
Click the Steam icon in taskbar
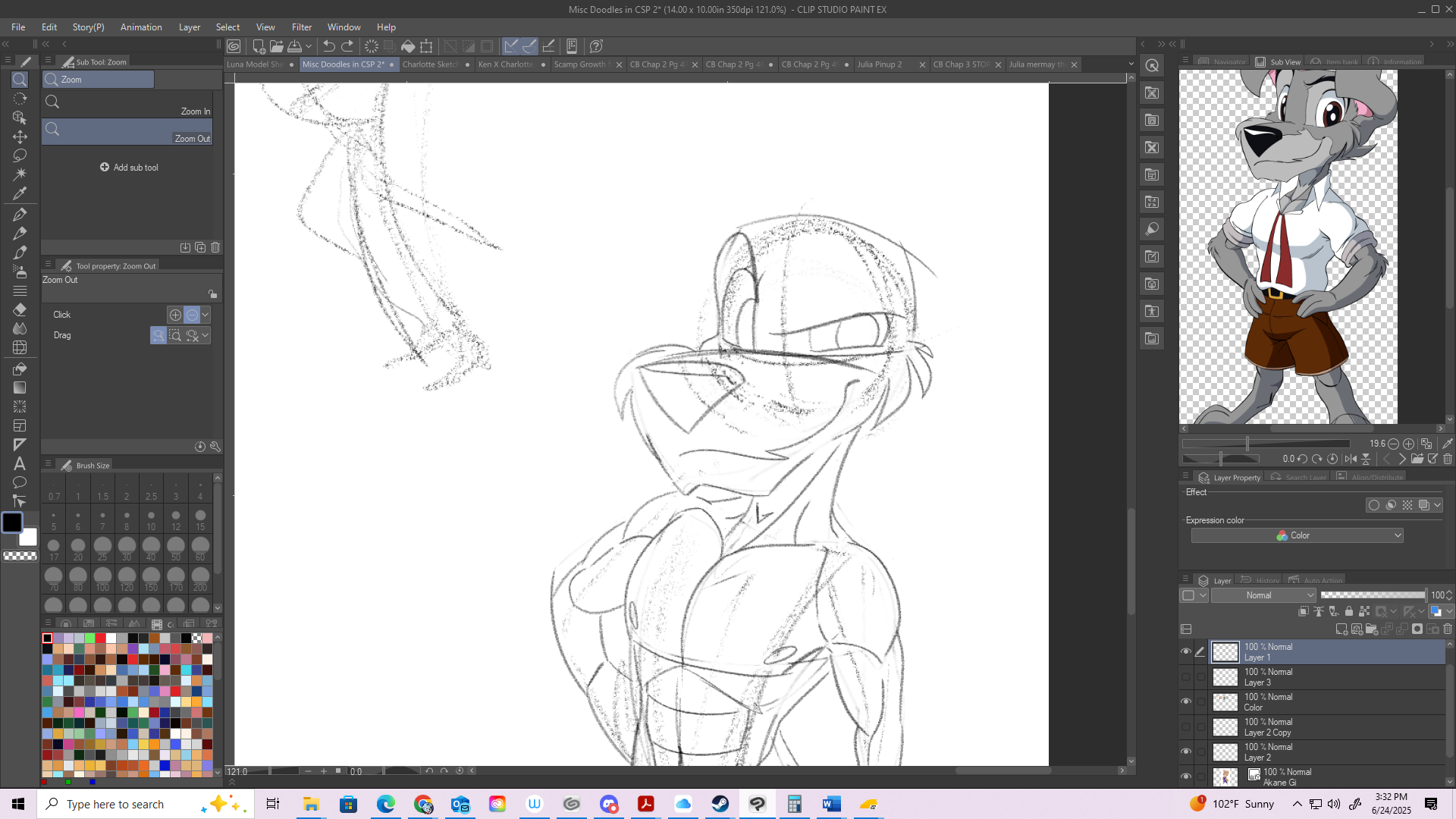pos(720,804)
